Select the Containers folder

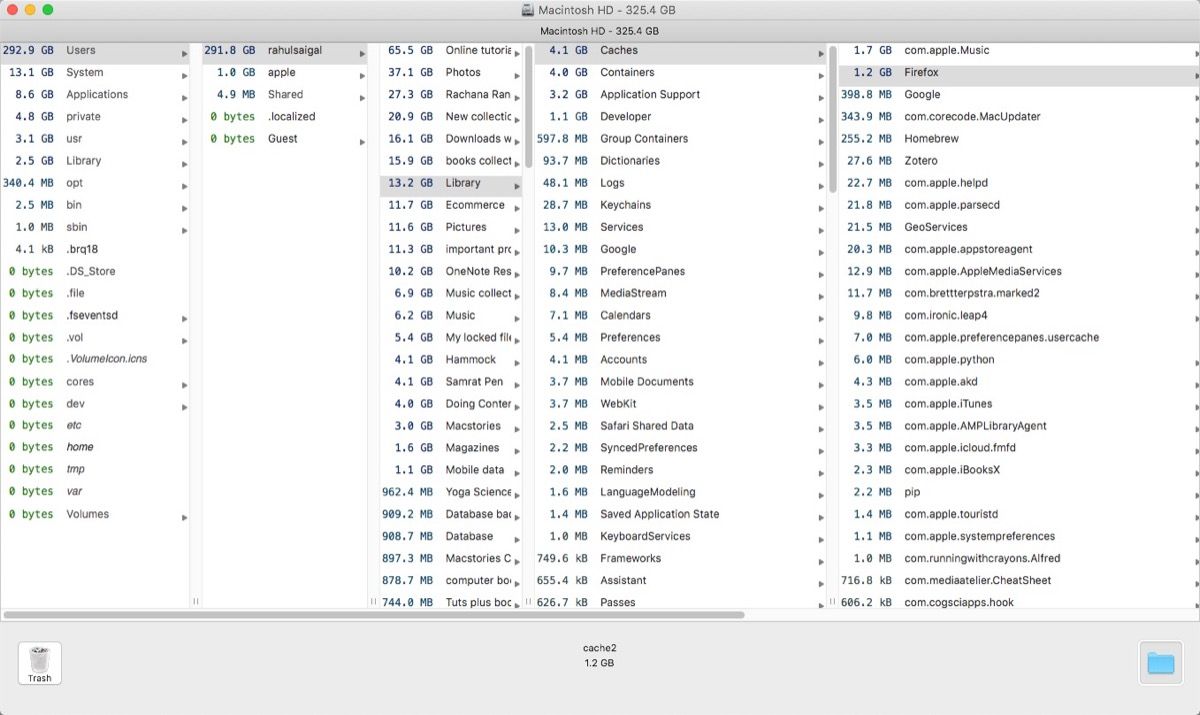pyautogui.click(x=628, y=72)
